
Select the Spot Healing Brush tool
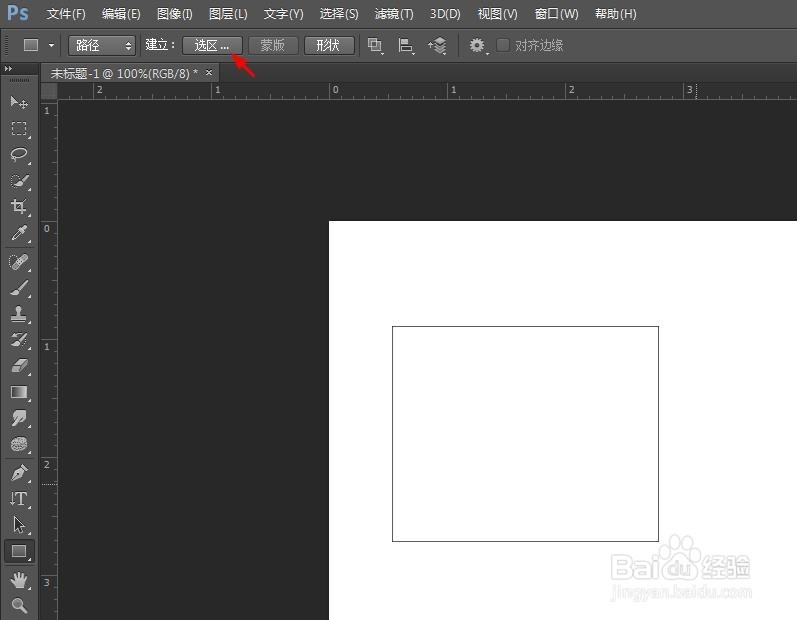[19, 262]
